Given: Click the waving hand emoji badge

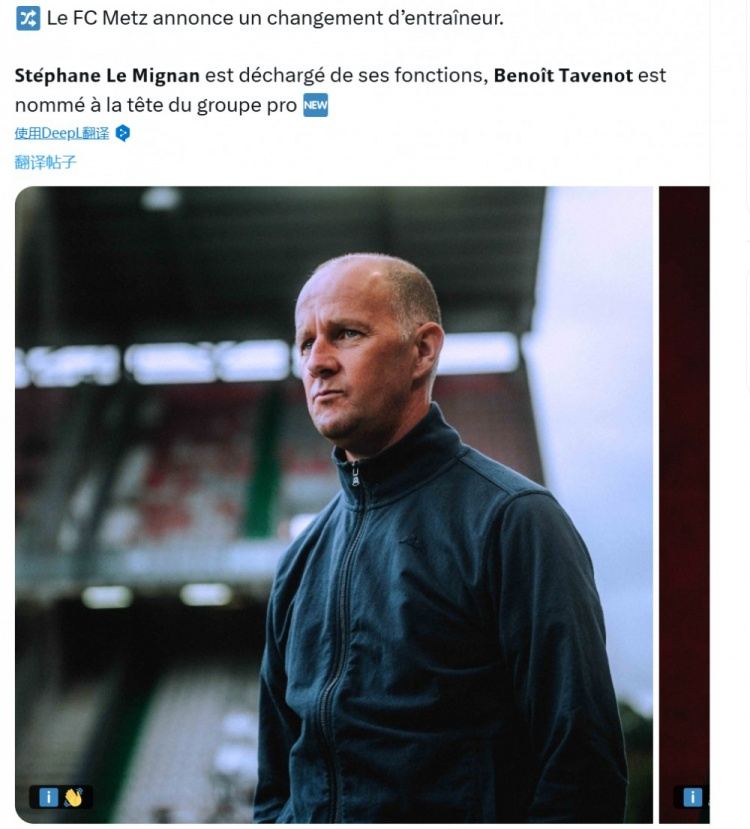Looking at the screenshot, I should (74, 797).
